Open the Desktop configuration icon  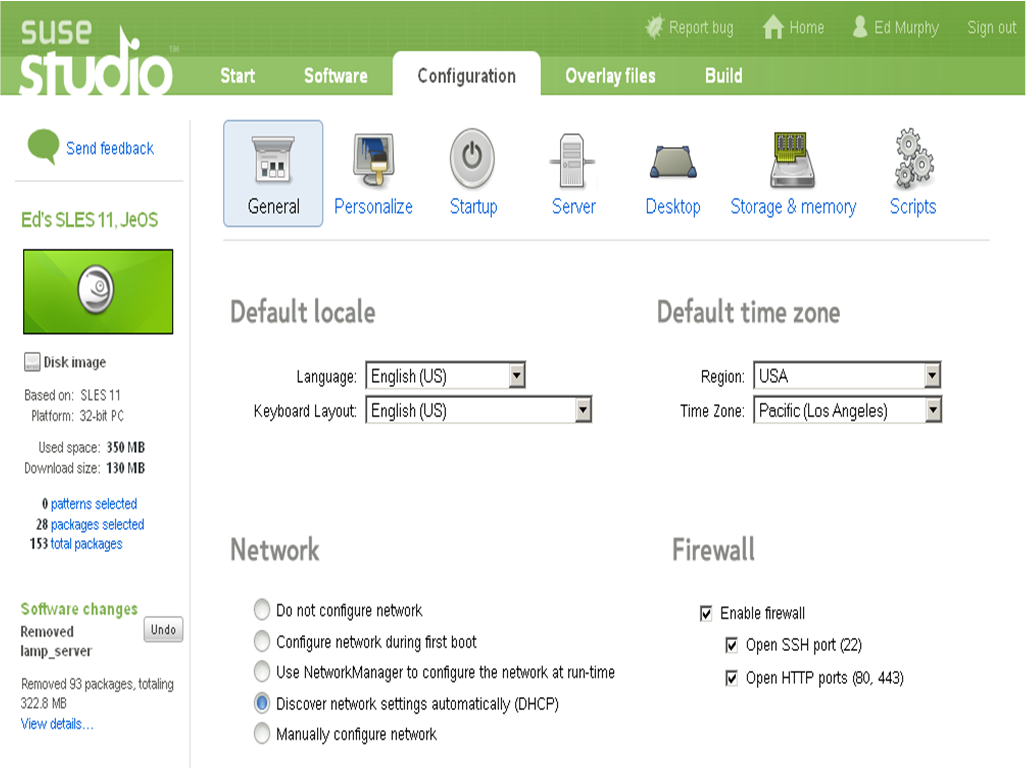coord(673,162)
